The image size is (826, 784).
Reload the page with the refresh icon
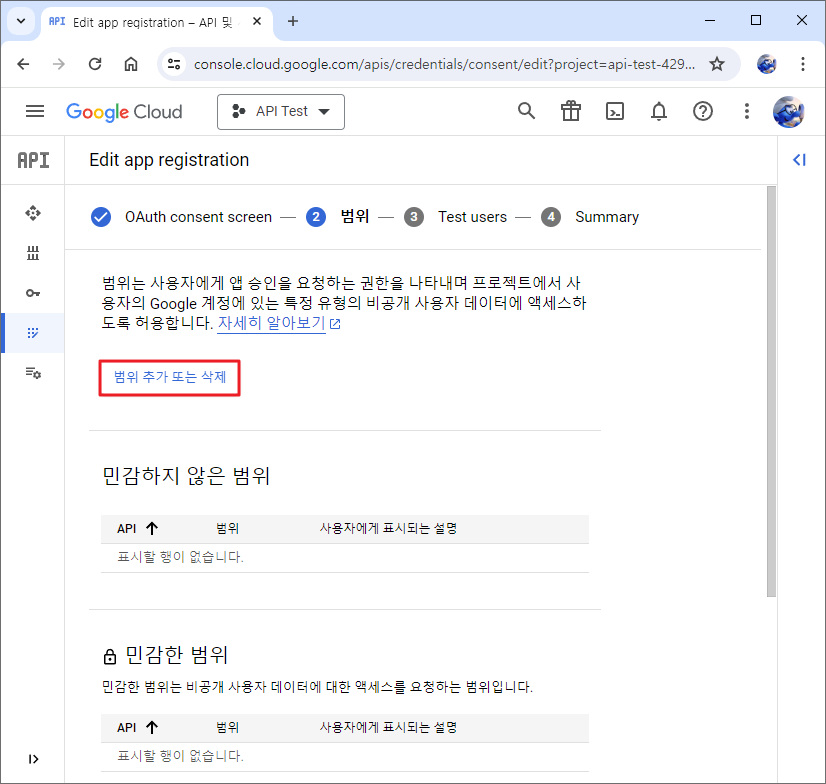point(95,64)
